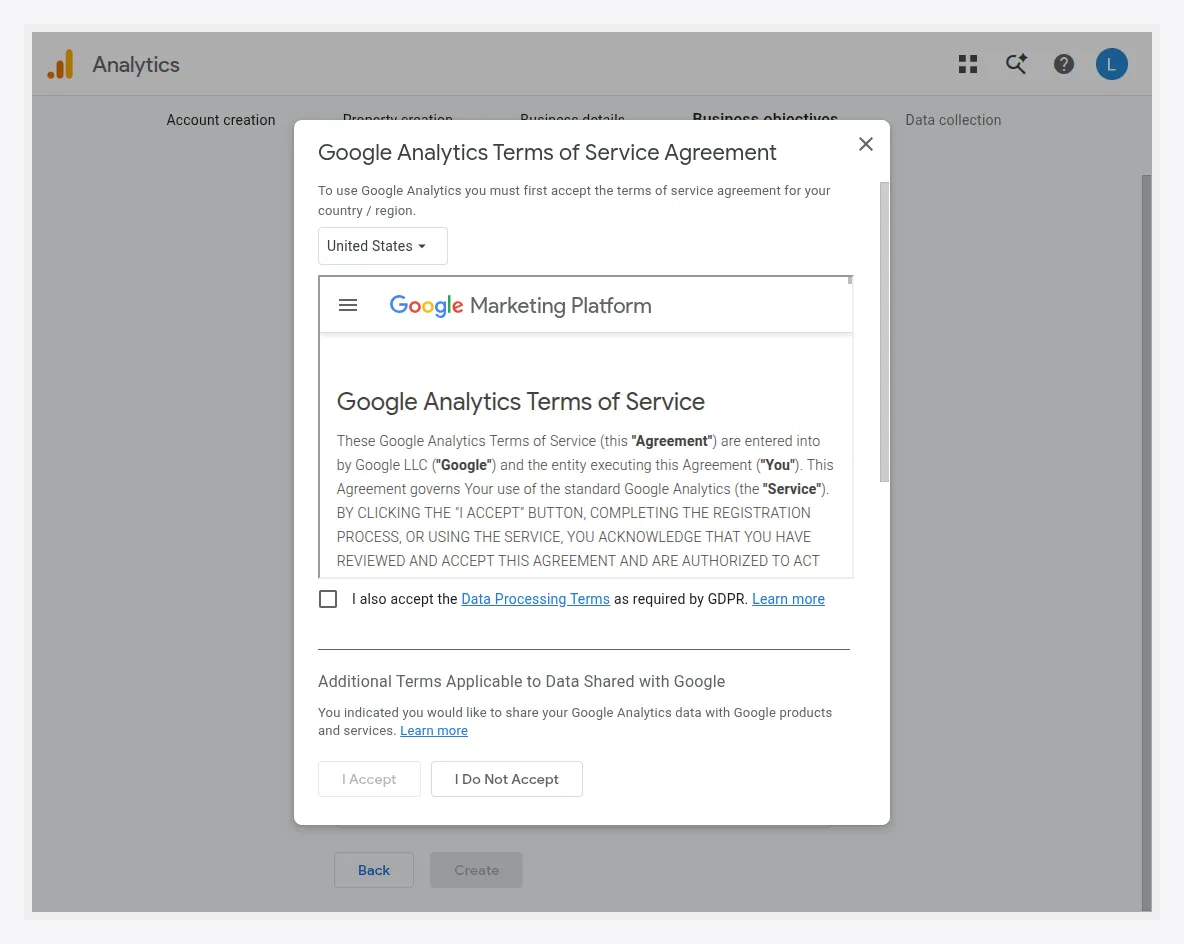Click the I Do Not Accept button

tap(507, 779)
